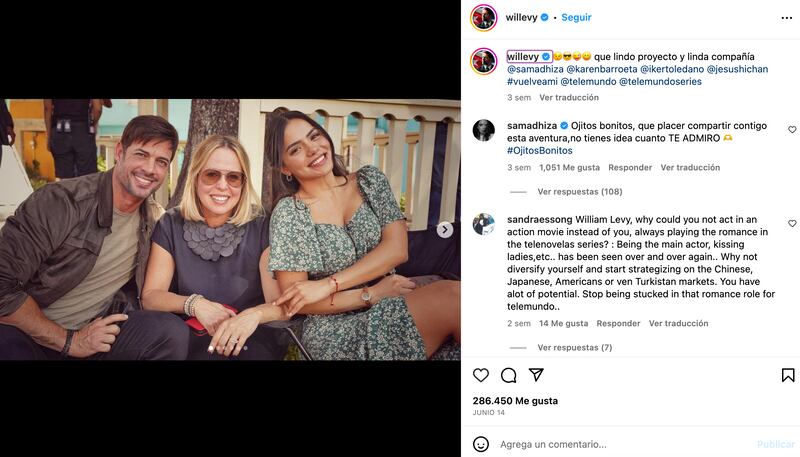
Task: Open the three-dot more options menu
Action: pyautogui.click(x=786, y=18)
